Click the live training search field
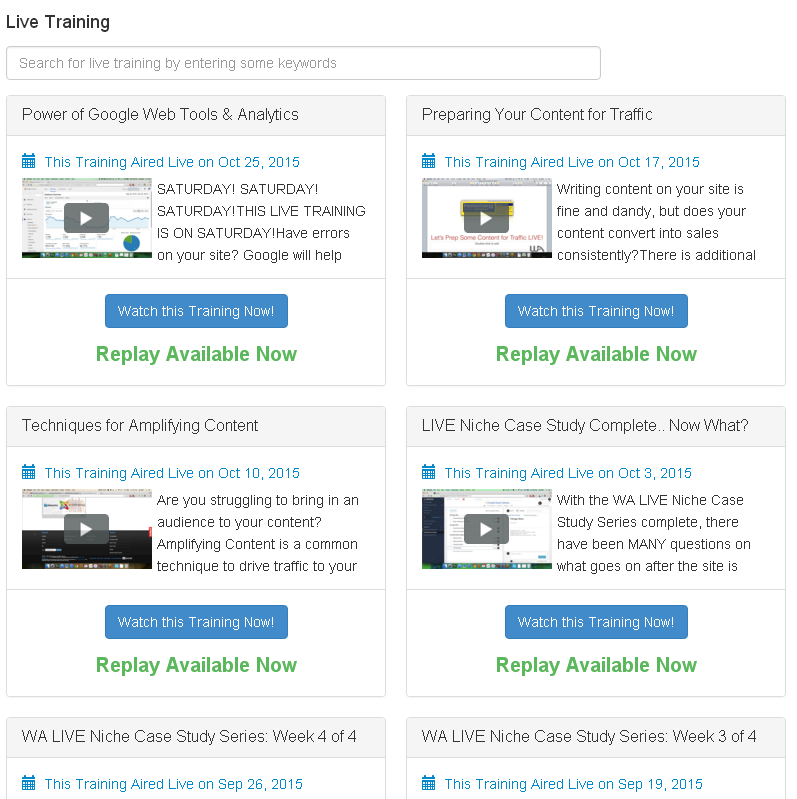 click(303, 63)
